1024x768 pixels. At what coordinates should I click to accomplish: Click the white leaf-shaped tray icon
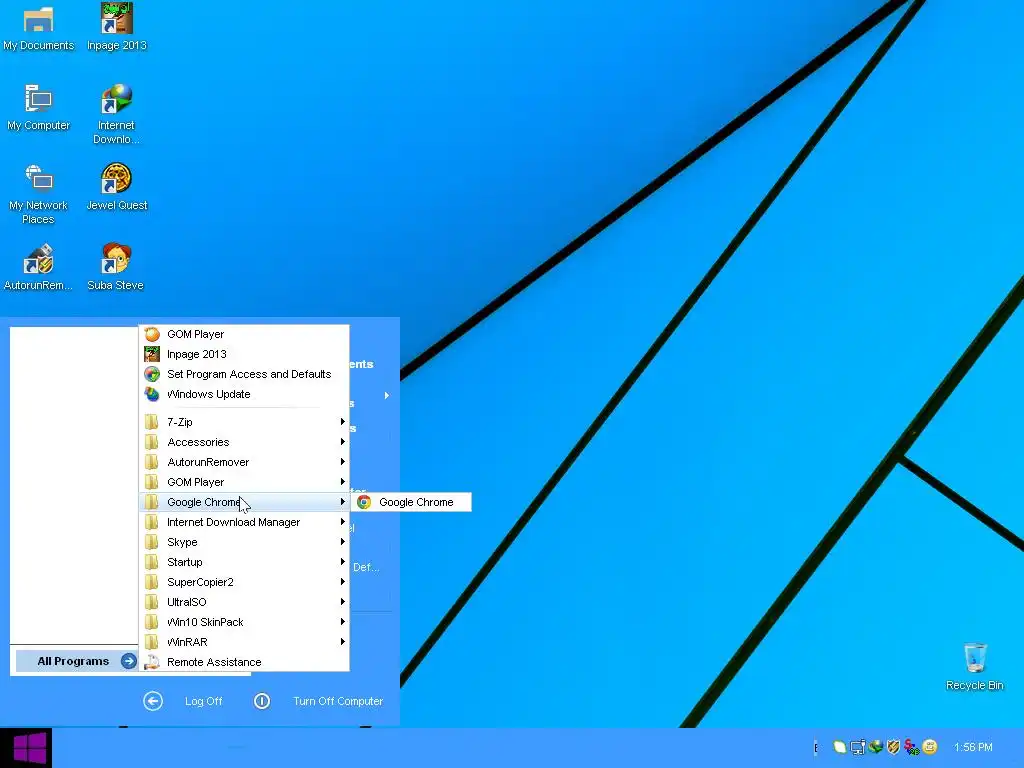[x=840, y=747]
